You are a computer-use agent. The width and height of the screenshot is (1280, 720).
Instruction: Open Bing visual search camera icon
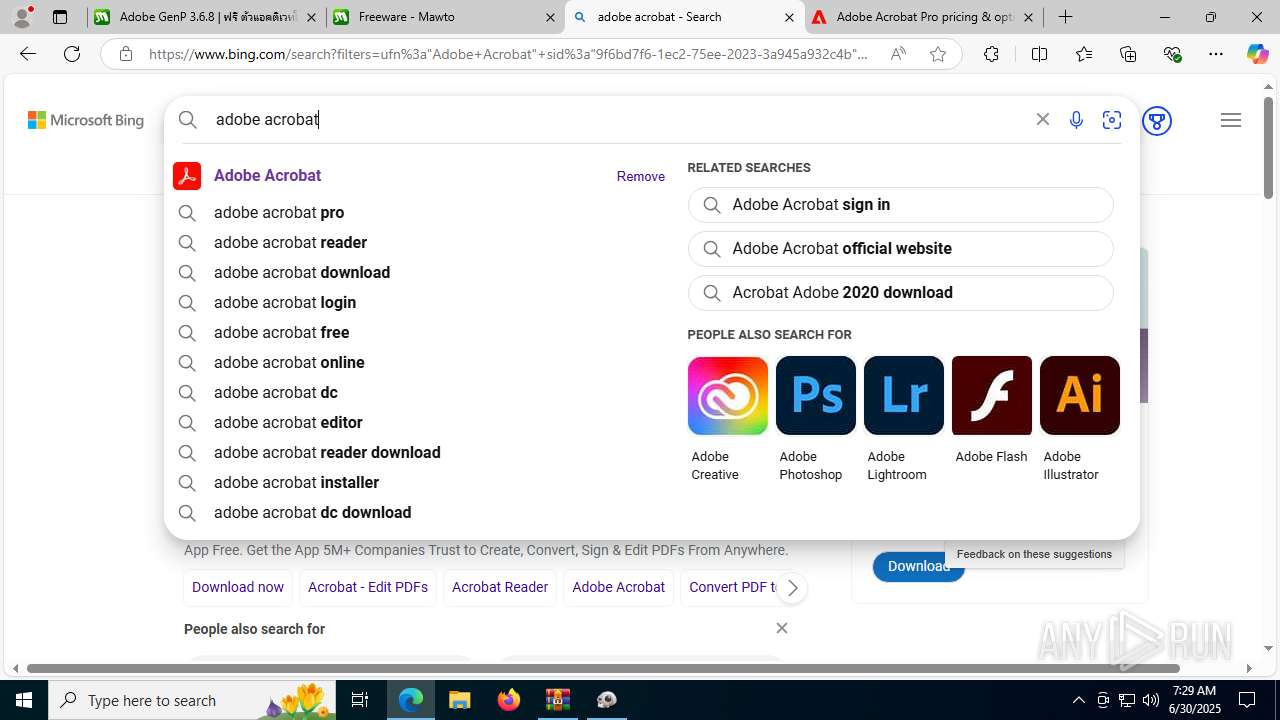[1112, 120]
